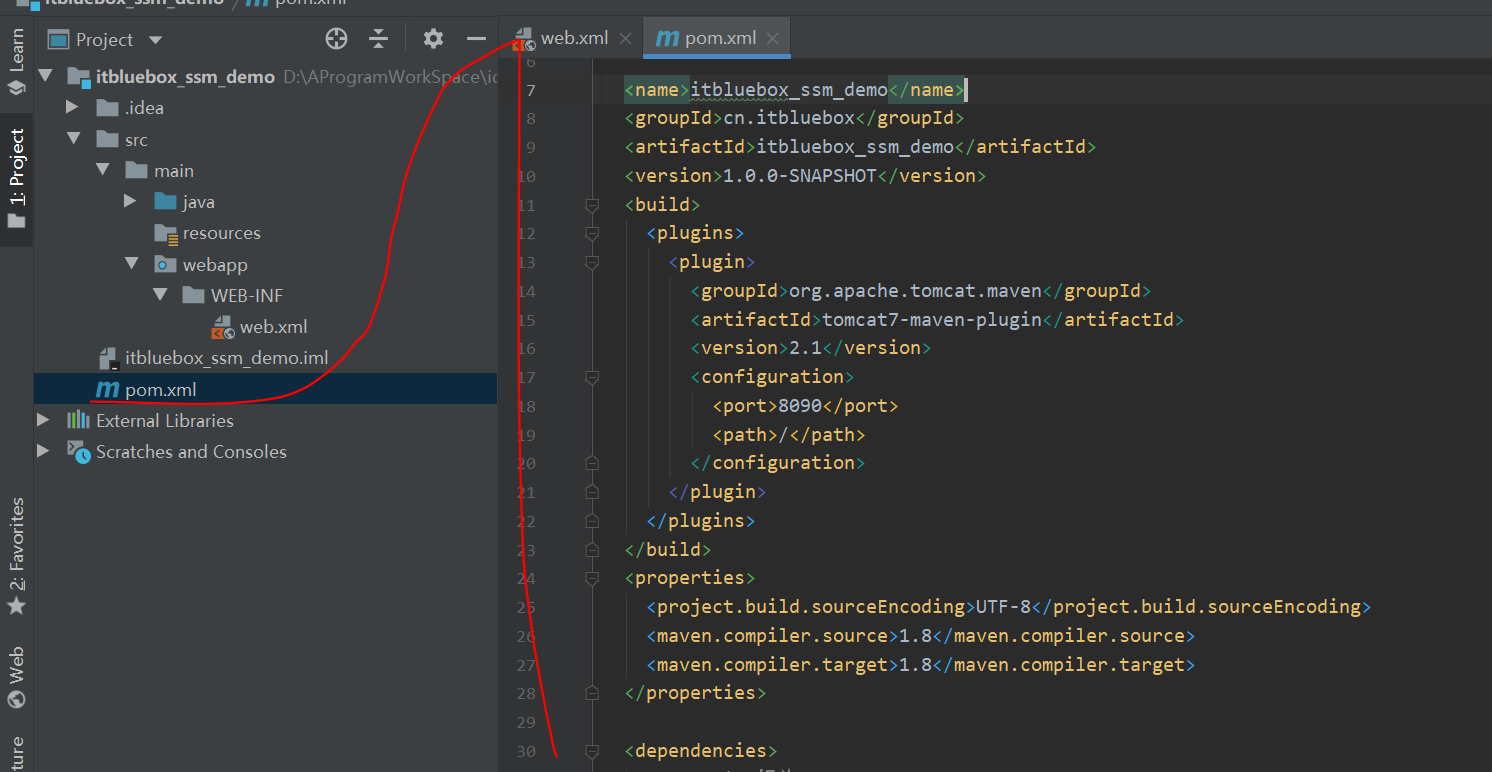Fold the plugin tag at line 13
This screenshot has height=772, width=1492.
click(x=591, y=263)
